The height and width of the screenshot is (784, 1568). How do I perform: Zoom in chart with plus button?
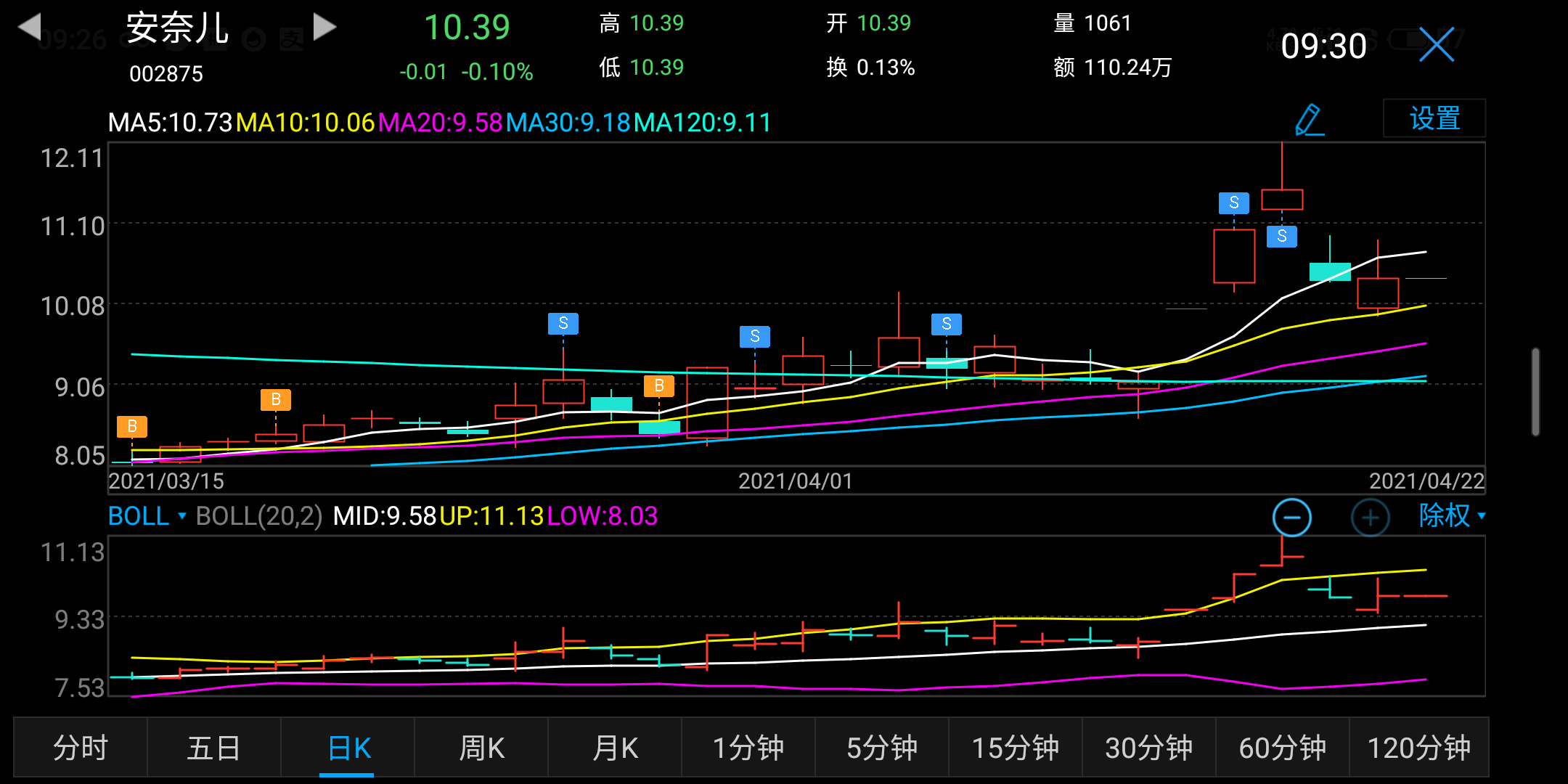point(1371,518)
